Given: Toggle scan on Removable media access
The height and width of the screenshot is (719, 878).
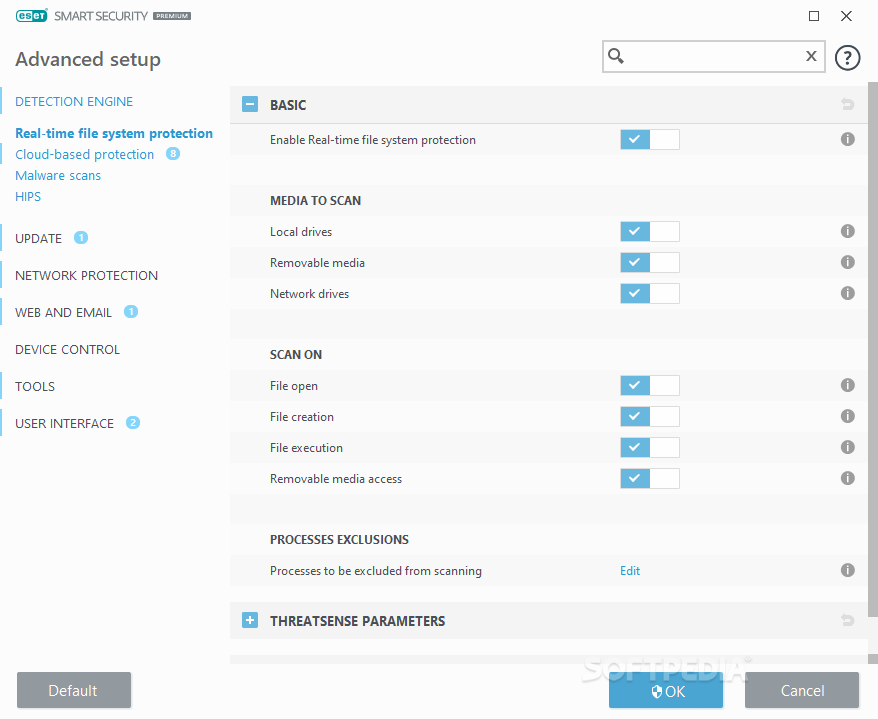Looking at the screenshot, I should [x=650, y=478].
